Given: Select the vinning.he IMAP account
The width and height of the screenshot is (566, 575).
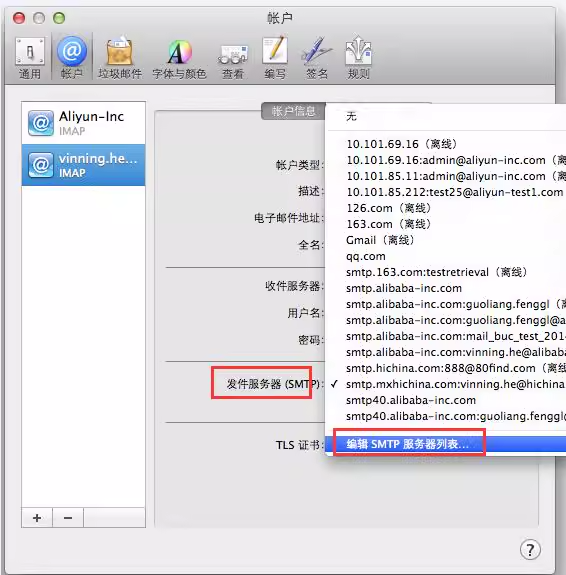Looking at the screenshot, I should 84,165.
